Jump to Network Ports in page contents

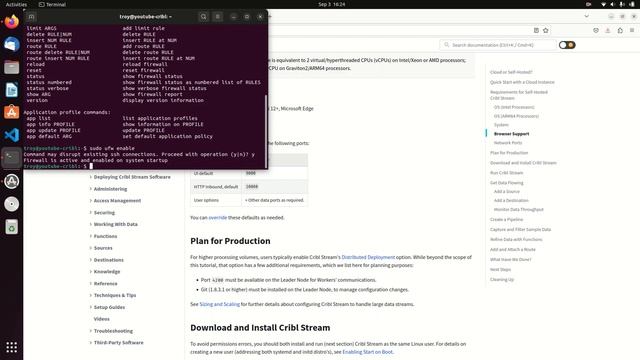click(x=508, y=143)
